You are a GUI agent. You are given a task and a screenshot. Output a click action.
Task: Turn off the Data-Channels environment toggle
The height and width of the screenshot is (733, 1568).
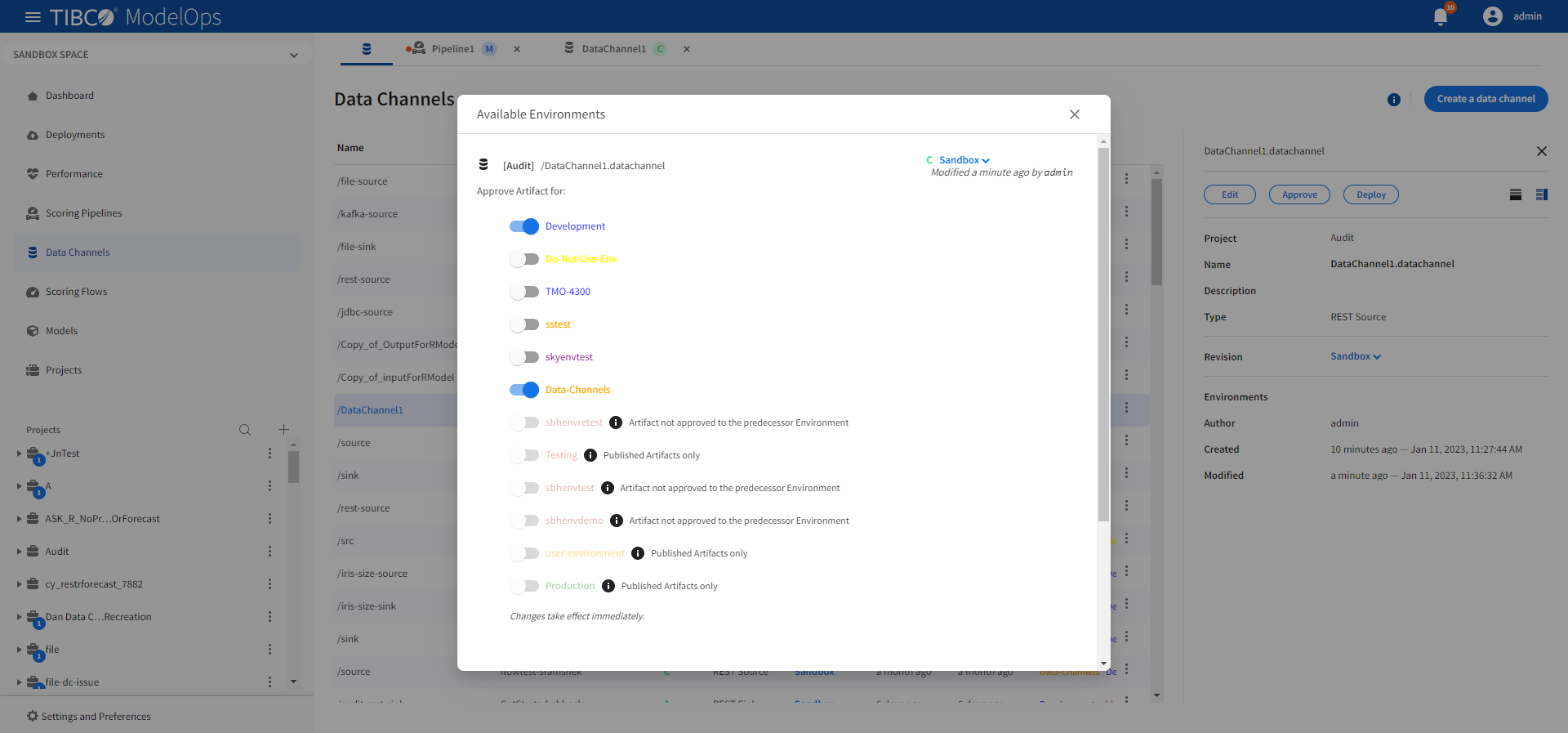coord(524,390)
